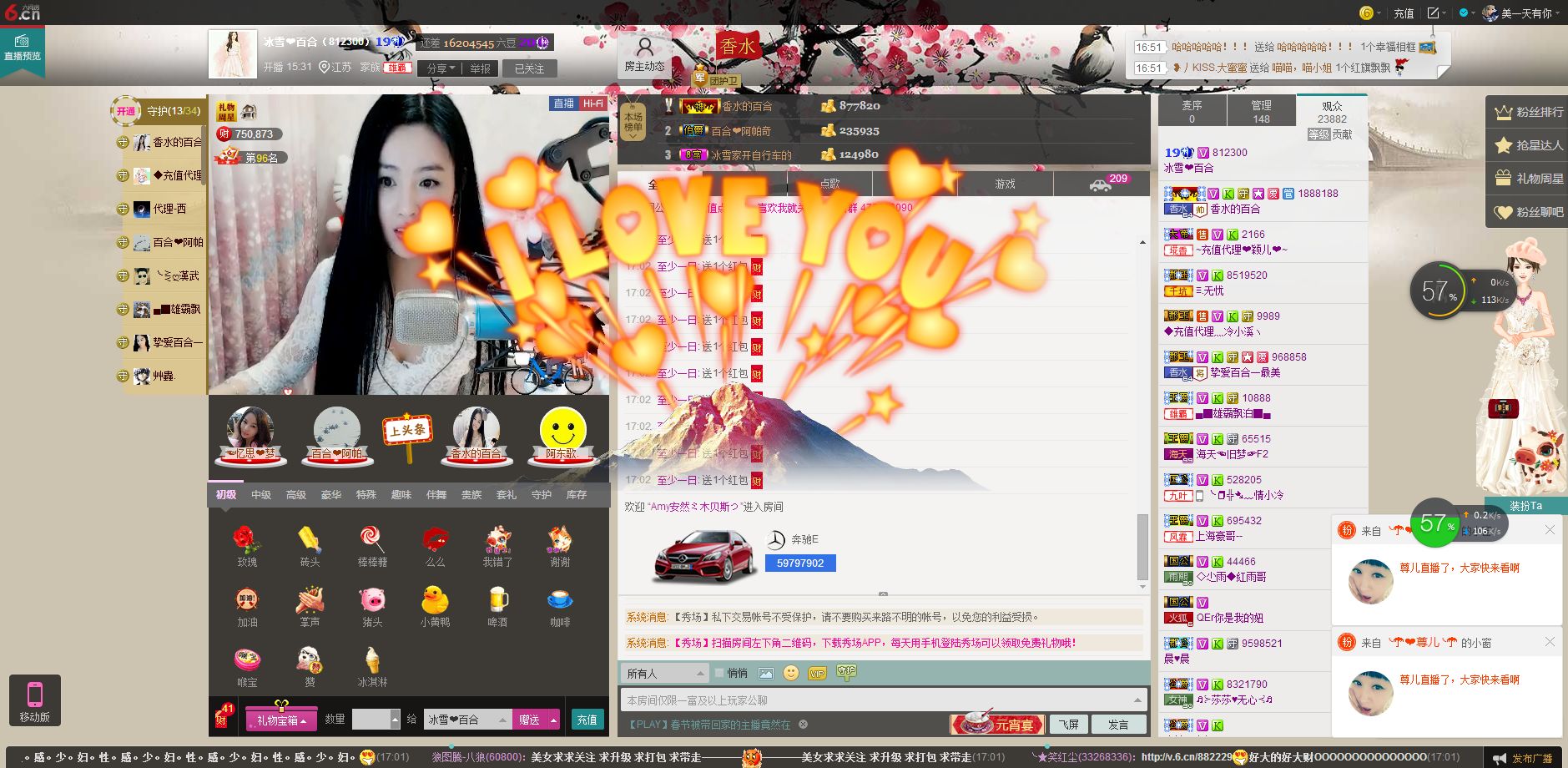This screenshot has height=768, width=1568.
Task: Click the 上头条 headline sign
Action: (x=406, y=436)
